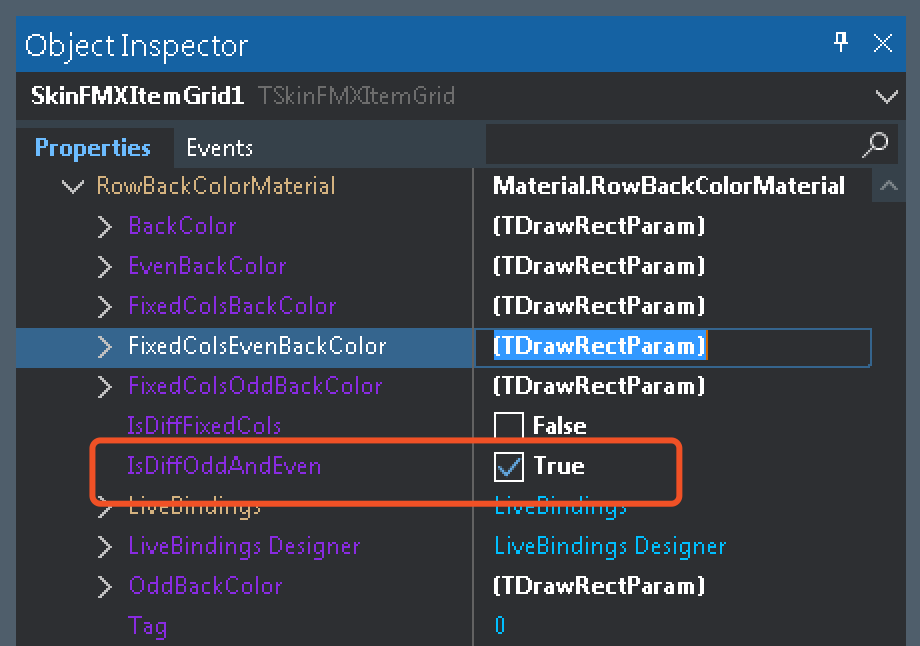Click the property search magnifier icon
The width and height of the screenshot is (920, 646).
[x=875, y=145]
